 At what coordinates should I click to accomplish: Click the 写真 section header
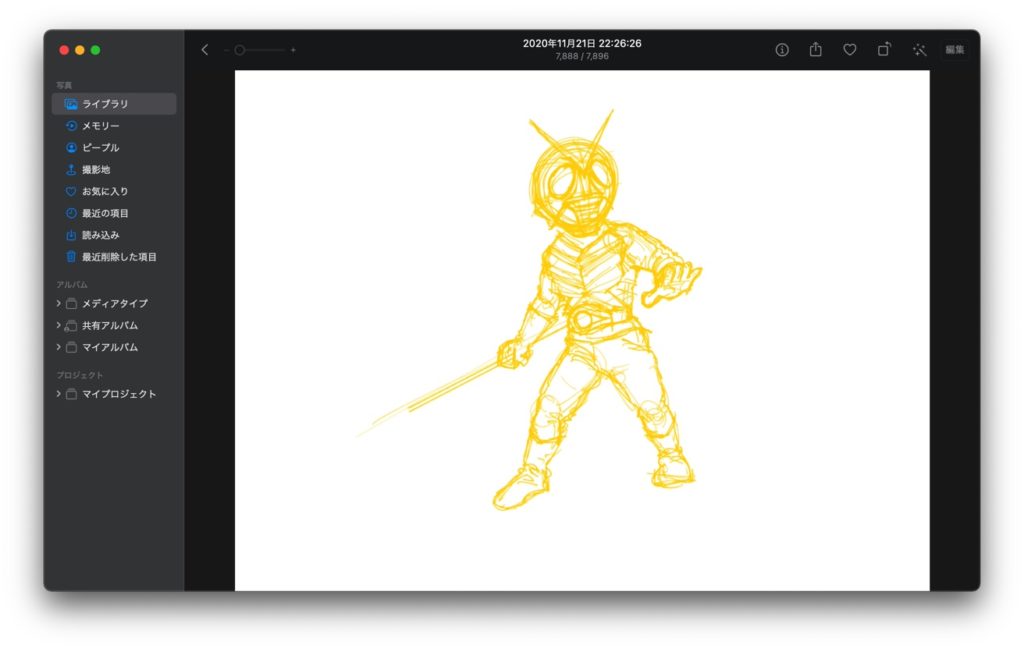point(64,85)
